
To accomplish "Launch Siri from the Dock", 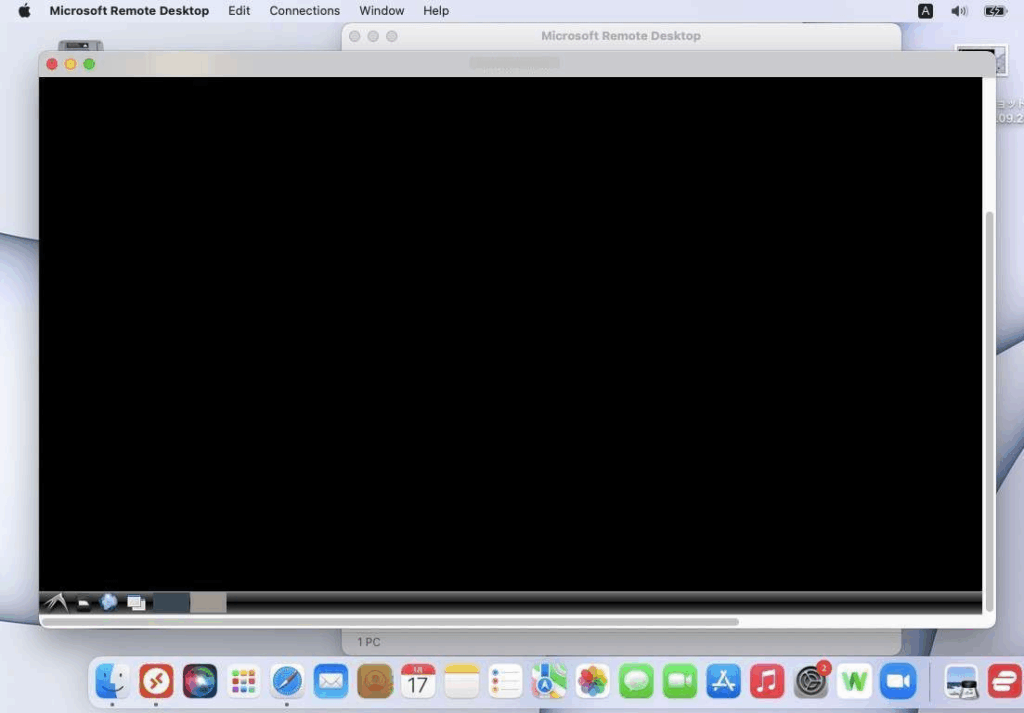I will pyautogui.click(x=200, y=681).
